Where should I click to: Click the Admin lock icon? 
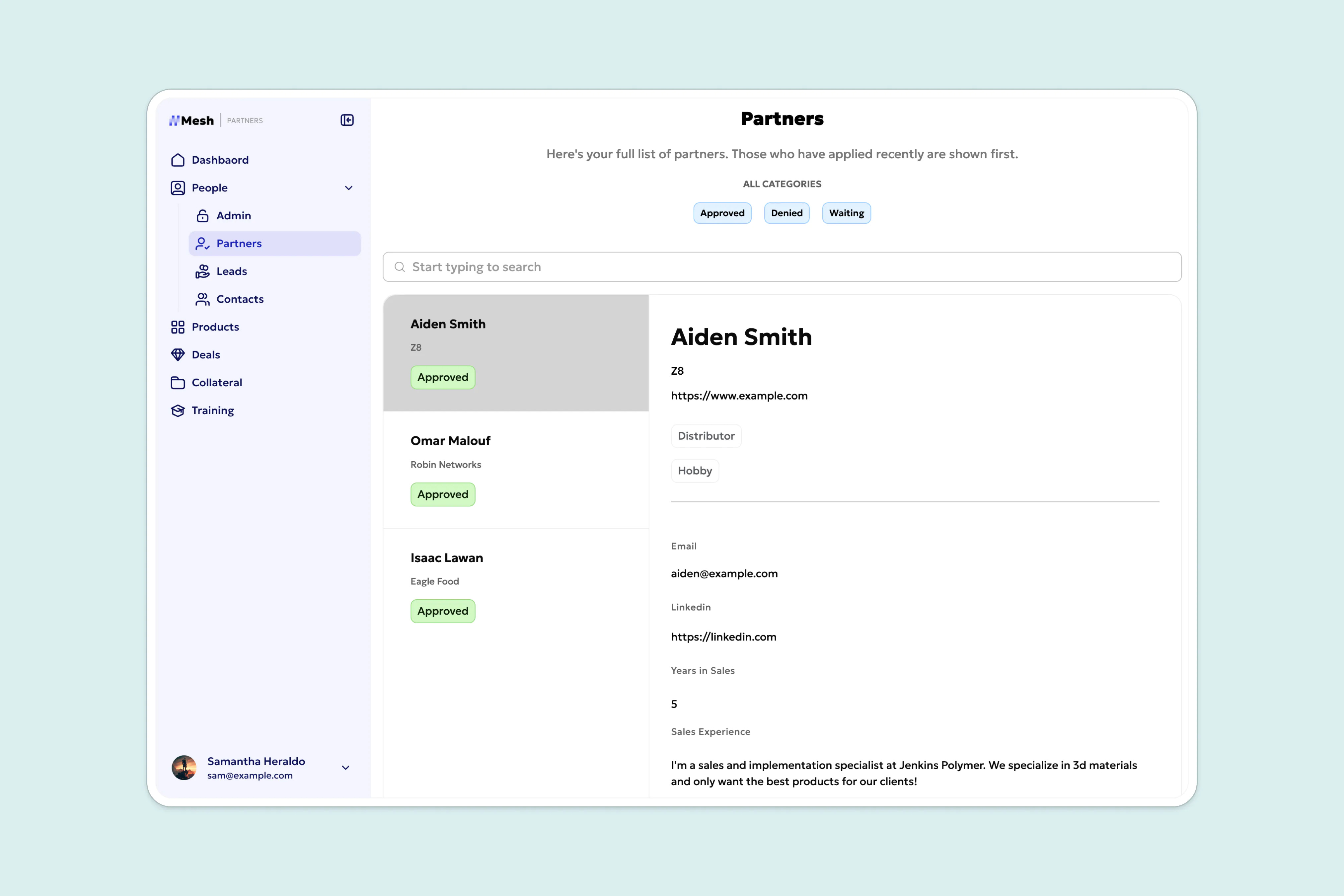202,215
